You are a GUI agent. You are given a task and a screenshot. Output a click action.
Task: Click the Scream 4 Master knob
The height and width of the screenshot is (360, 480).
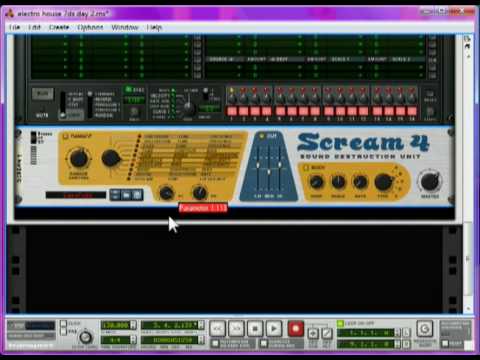point(430,182)
